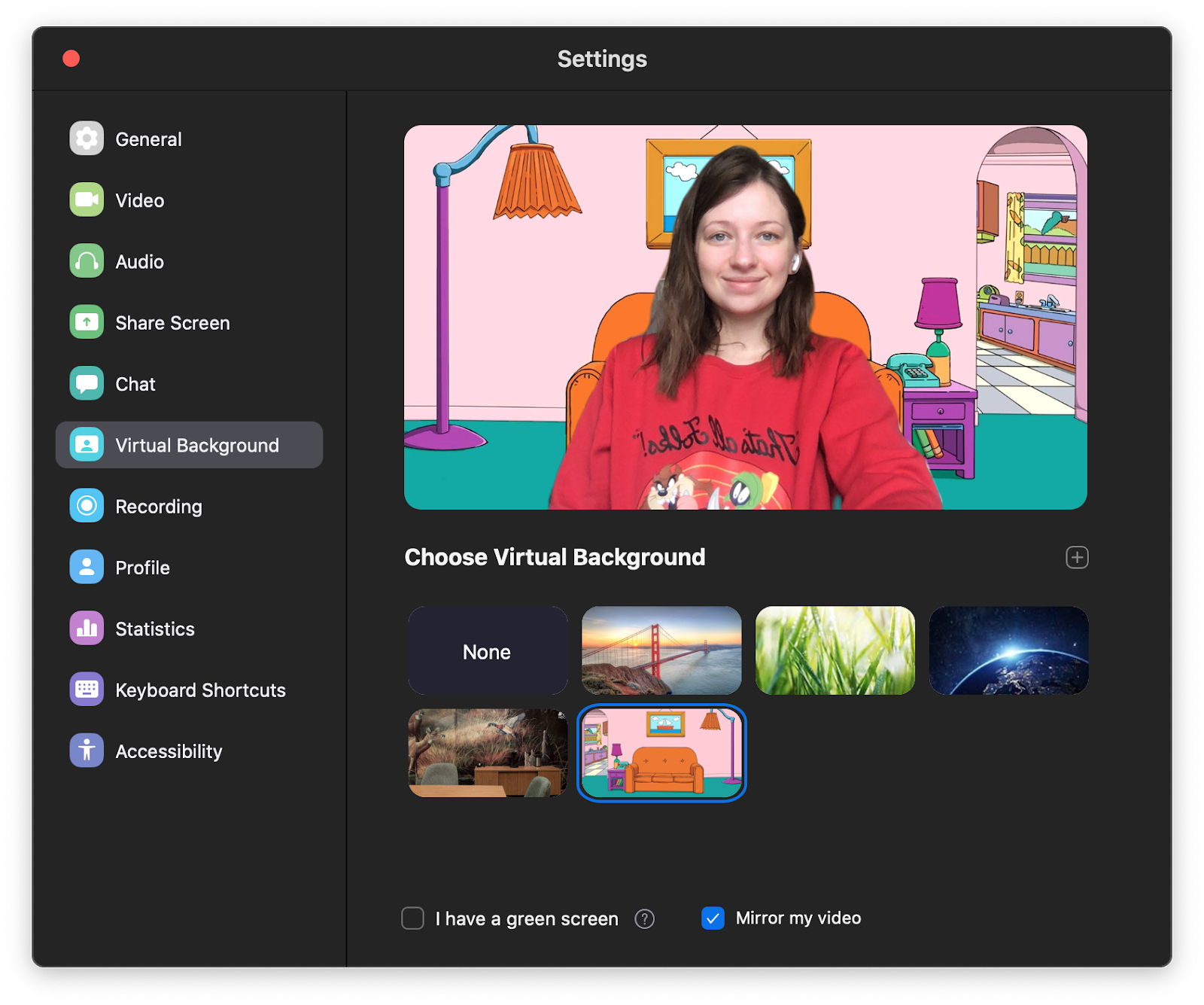The height and width of the screenshot is (1005, 1204).
Task: Pick the Golden Gate Bridge background
Action: click(661, 651)
